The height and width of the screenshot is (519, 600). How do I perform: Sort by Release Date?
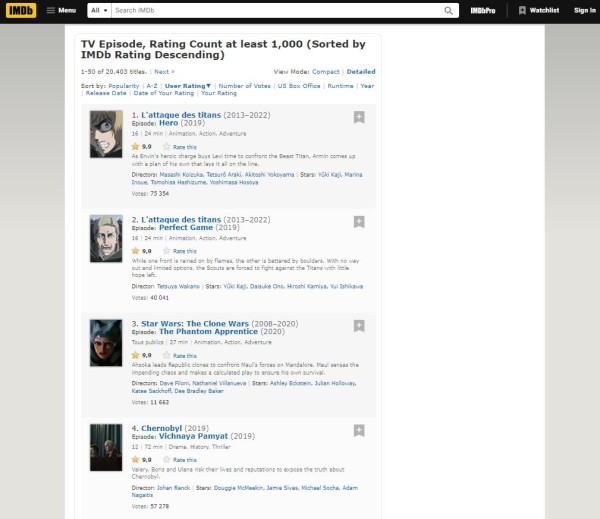[x=106, y=93]
